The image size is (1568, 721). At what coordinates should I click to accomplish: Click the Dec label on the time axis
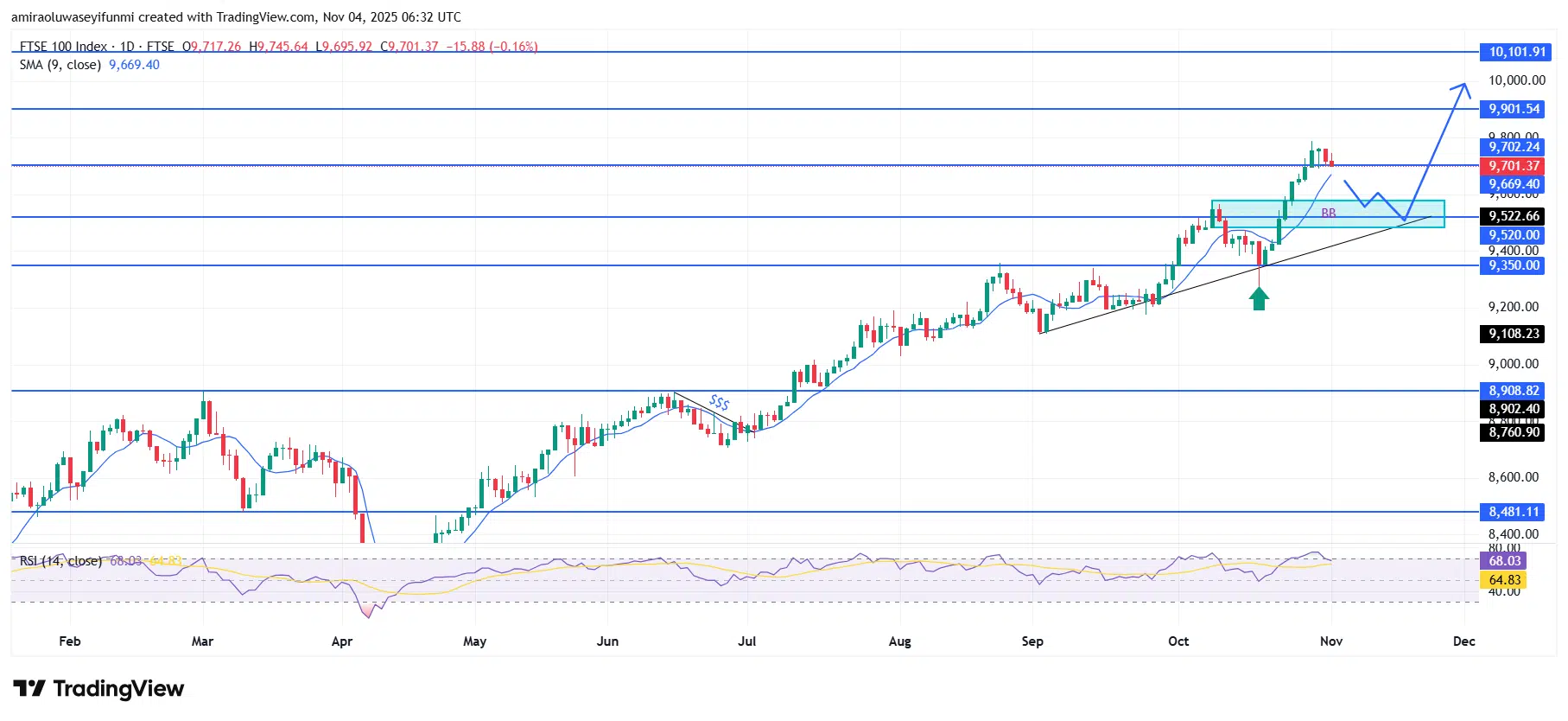point(1464,641)
